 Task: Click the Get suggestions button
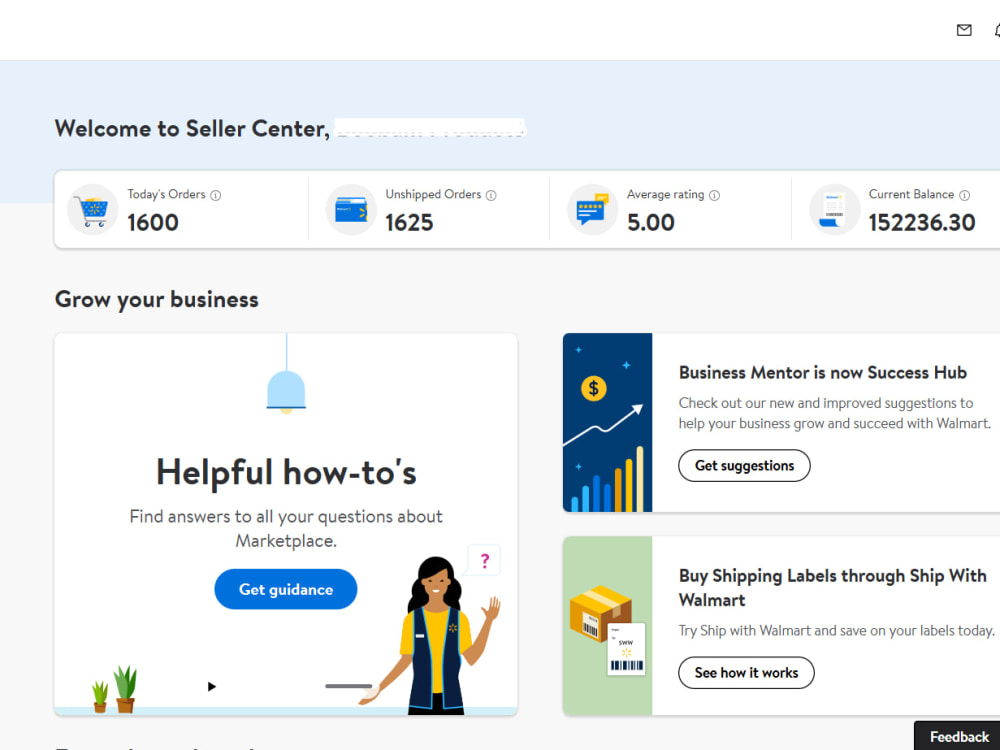[x=744, y=466]
